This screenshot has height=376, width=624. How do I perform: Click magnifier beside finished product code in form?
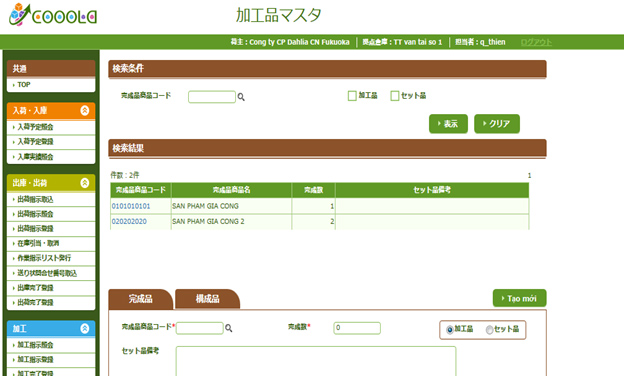pos(228,328)
